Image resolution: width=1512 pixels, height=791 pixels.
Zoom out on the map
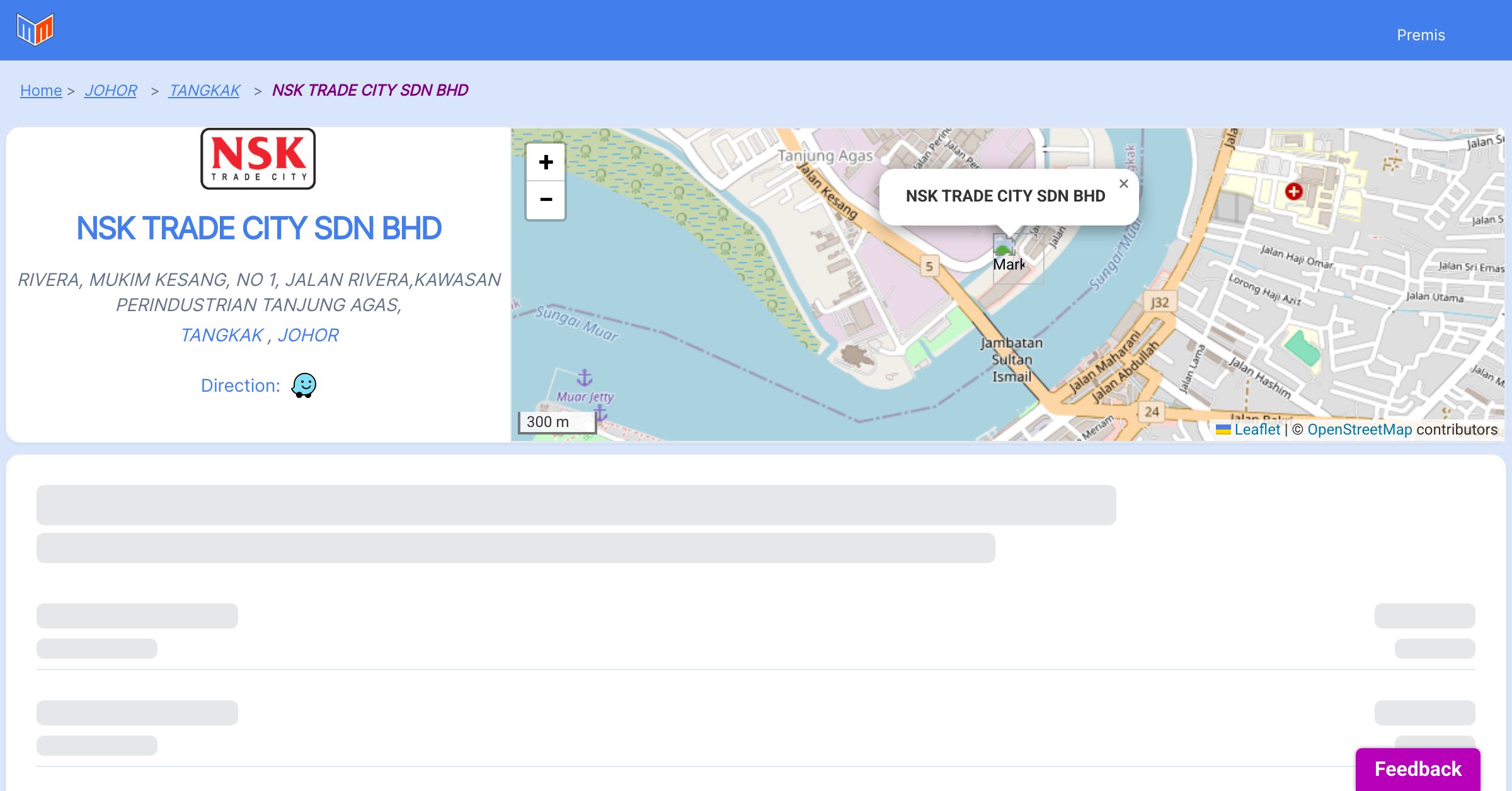546,200
